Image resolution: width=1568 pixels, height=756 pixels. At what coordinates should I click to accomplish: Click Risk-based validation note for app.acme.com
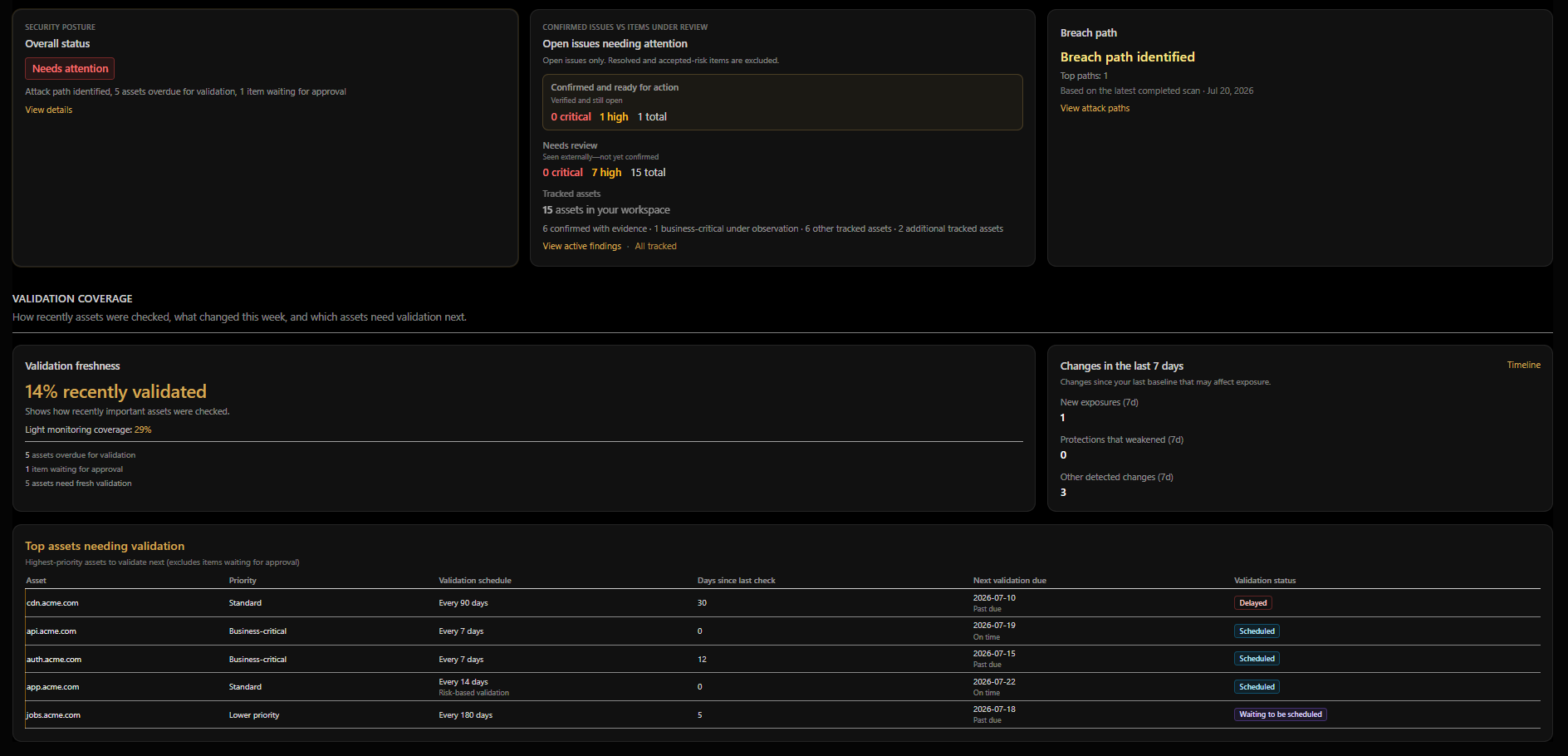(x=473, y=693)
